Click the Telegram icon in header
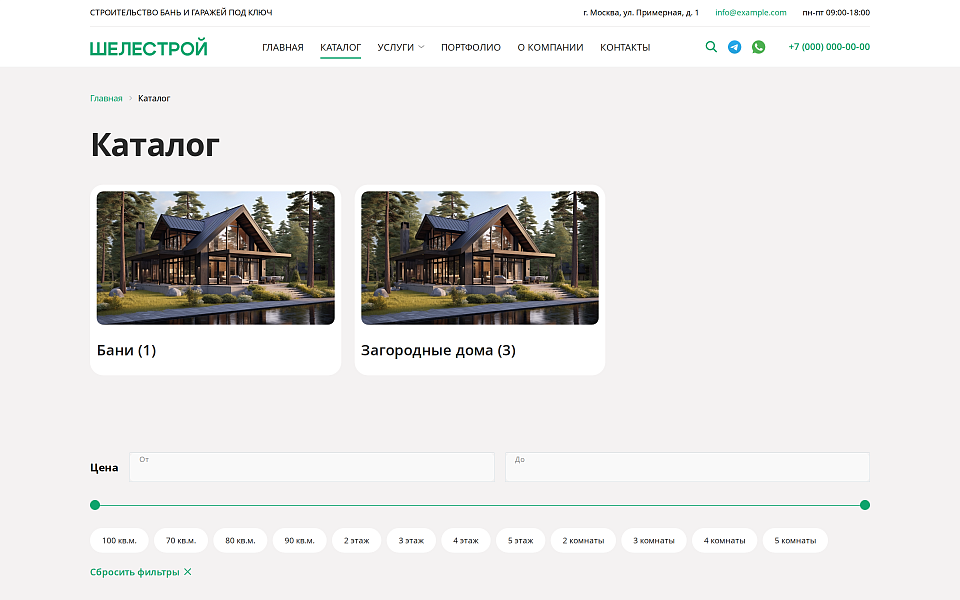 (735, 47)
